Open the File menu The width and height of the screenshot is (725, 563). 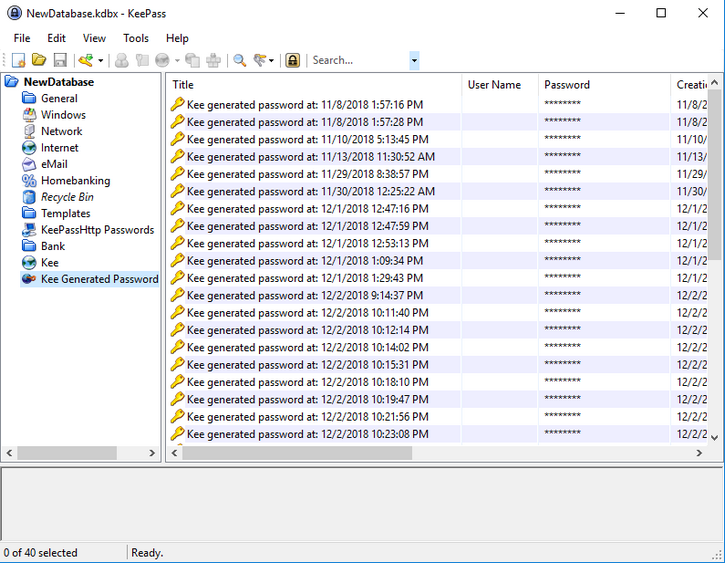coord(22,38)
